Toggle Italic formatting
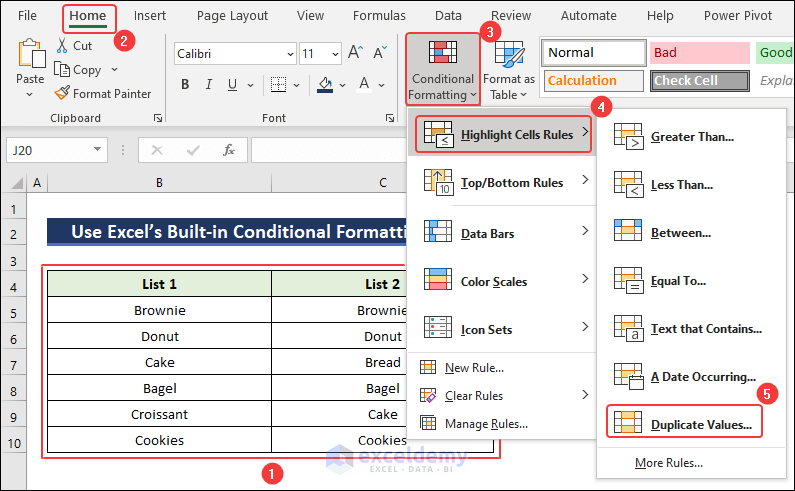This screenshot has height=491, width=795. pos(209,84)
